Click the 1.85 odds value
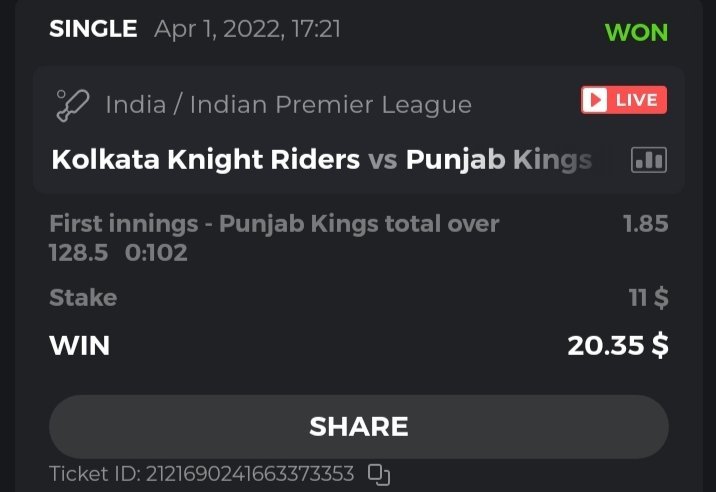The width and height of the screenshot is (716, 492). point(645,224)
